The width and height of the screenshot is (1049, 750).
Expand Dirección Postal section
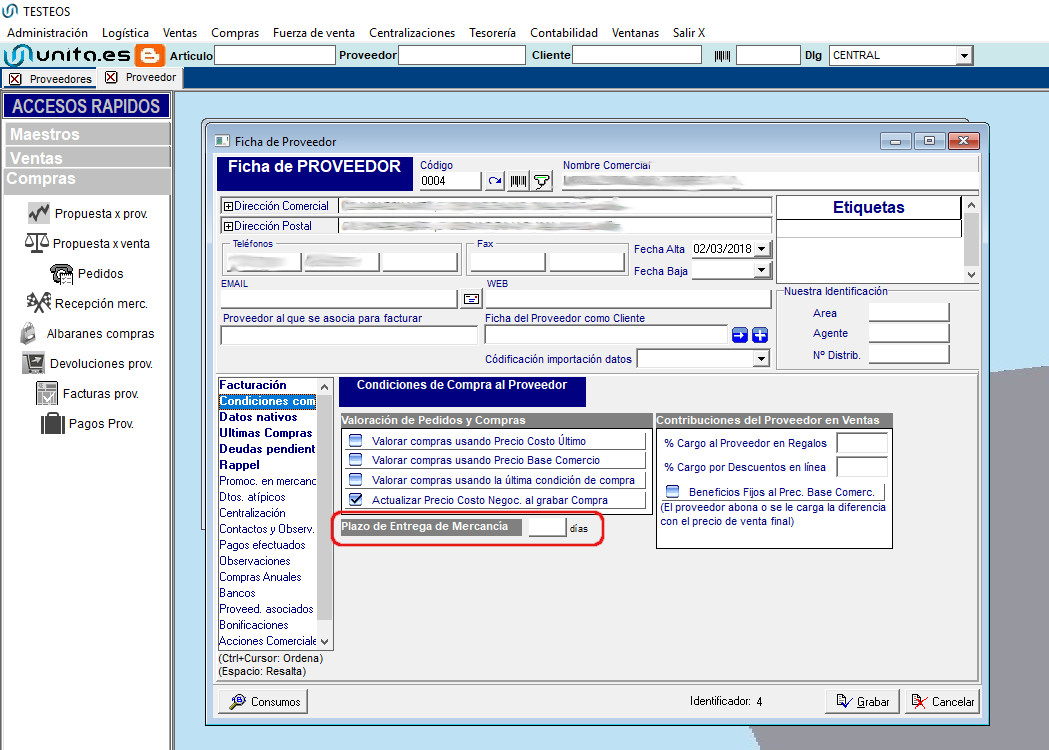[x=228, y=226]
